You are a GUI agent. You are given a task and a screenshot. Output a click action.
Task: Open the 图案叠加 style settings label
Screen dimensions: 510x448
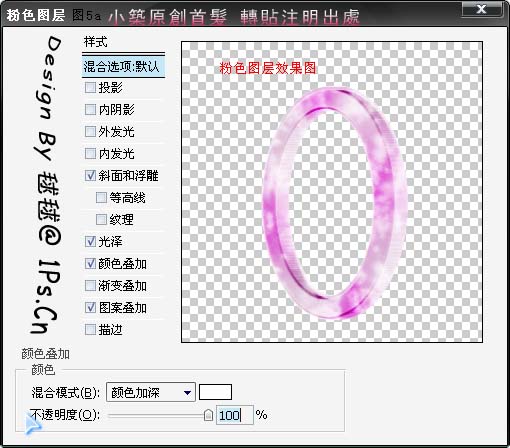122,308
